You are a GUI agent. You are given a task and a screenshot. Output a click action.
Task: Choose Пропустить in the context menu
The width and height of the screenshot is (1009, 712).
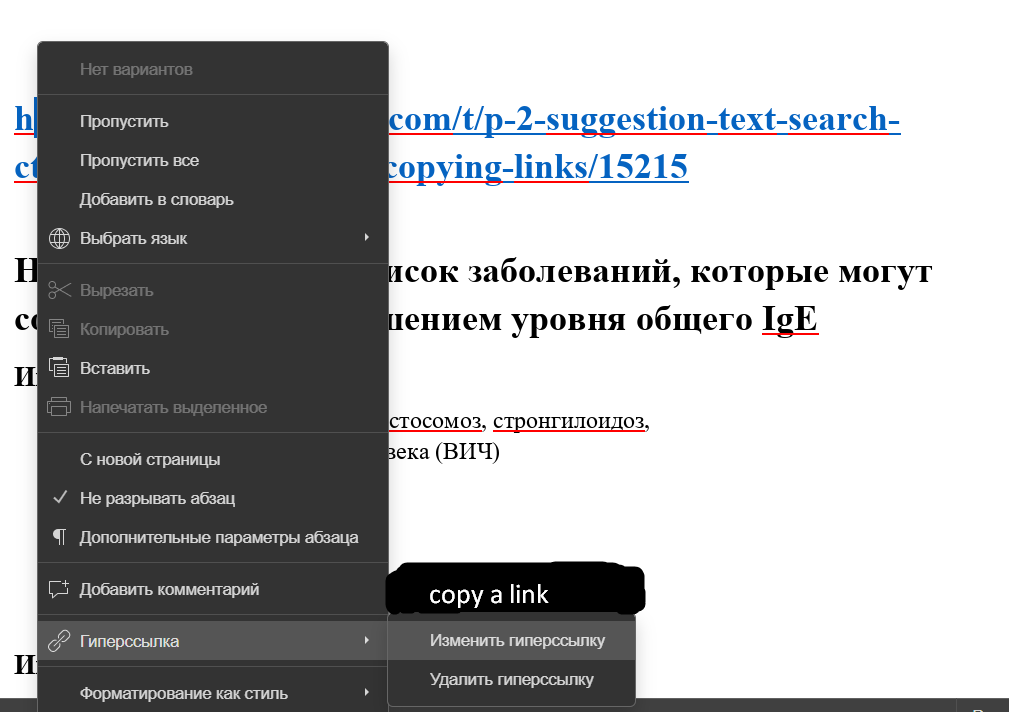(213, 122)
